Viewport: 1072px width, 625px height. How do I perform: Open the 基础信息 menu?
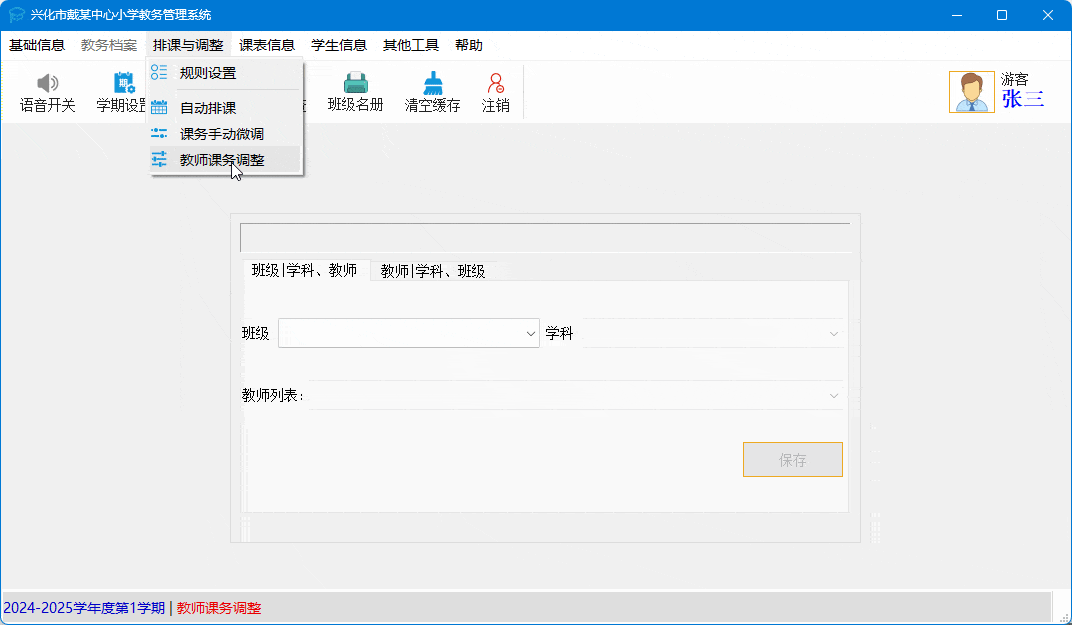pyautogui.click(x=37, y=45)
